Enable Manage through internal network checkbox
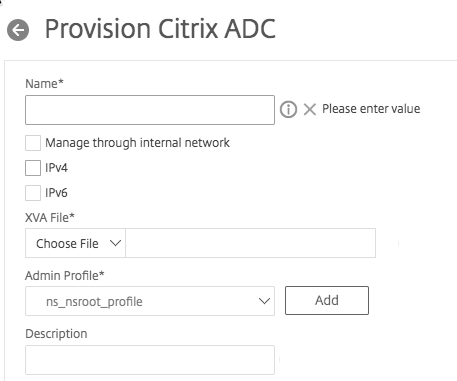Image resolution: width=457 pixels, height=381 pixels. click(x=33, y=143)
